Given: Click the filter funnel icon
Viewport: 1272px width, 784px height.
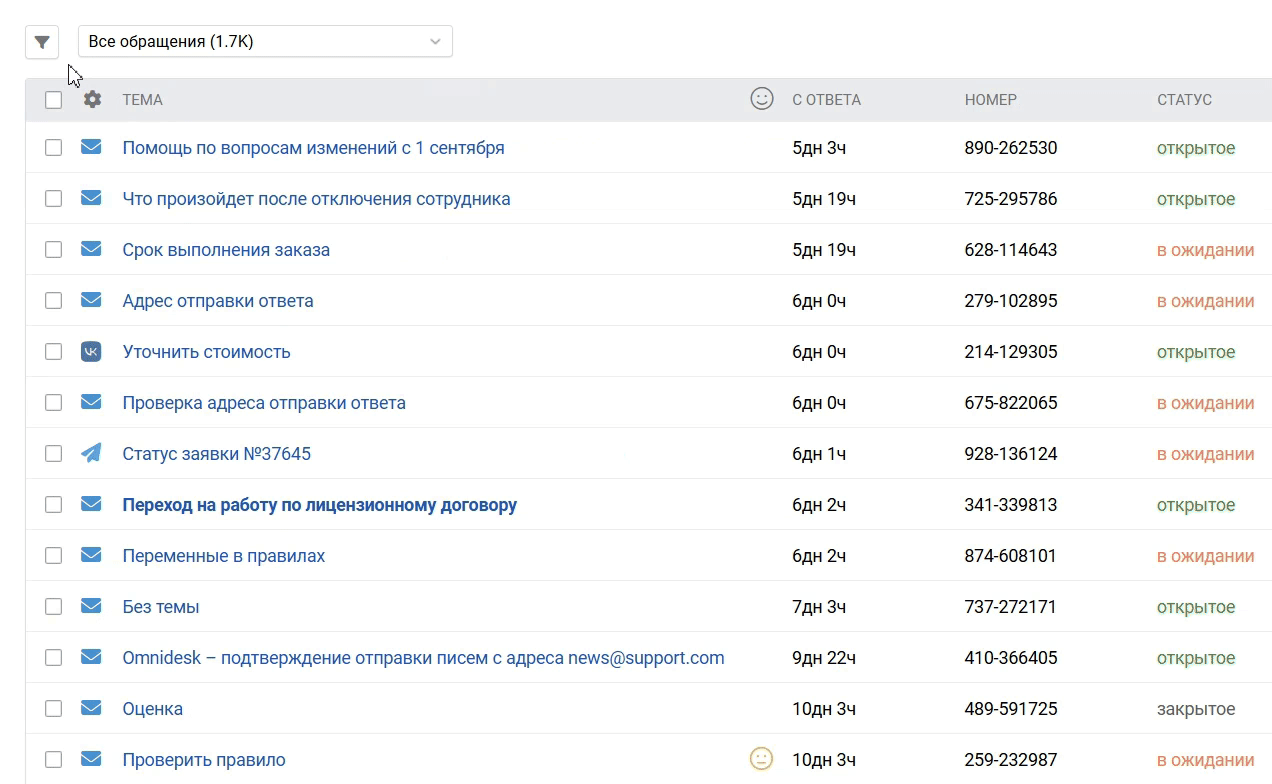Looking at the screenshot, I should 42,42.
